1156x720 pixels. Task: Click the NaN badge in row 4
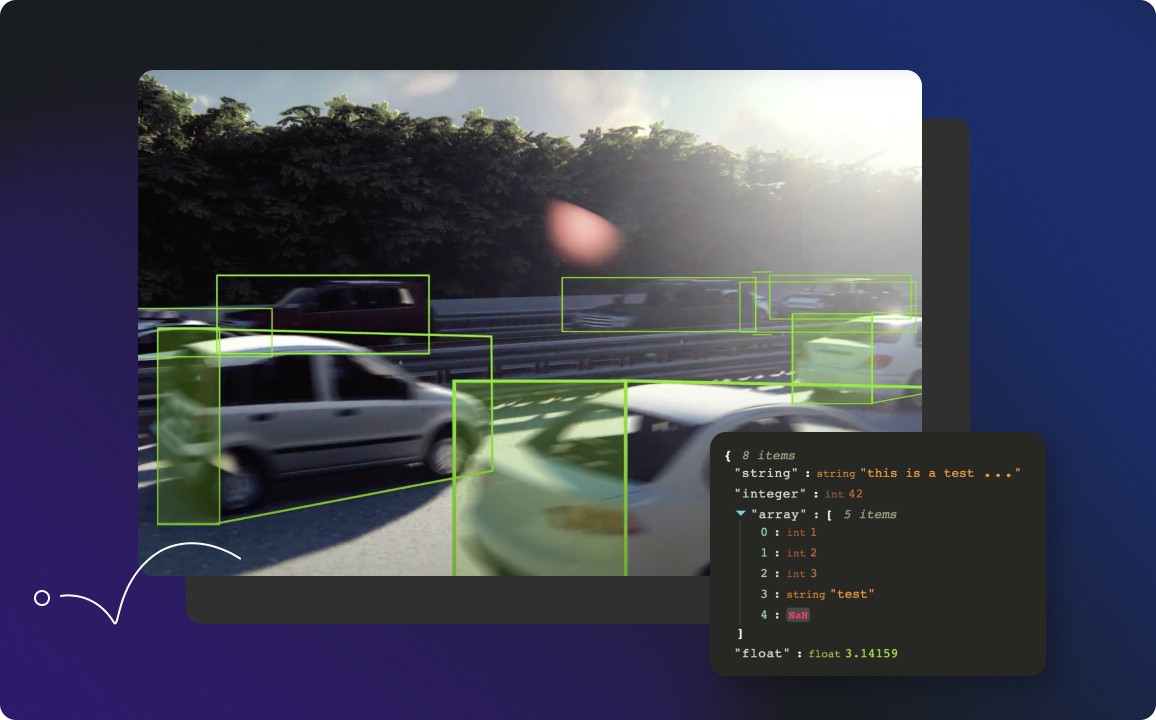tap(798, 615)
